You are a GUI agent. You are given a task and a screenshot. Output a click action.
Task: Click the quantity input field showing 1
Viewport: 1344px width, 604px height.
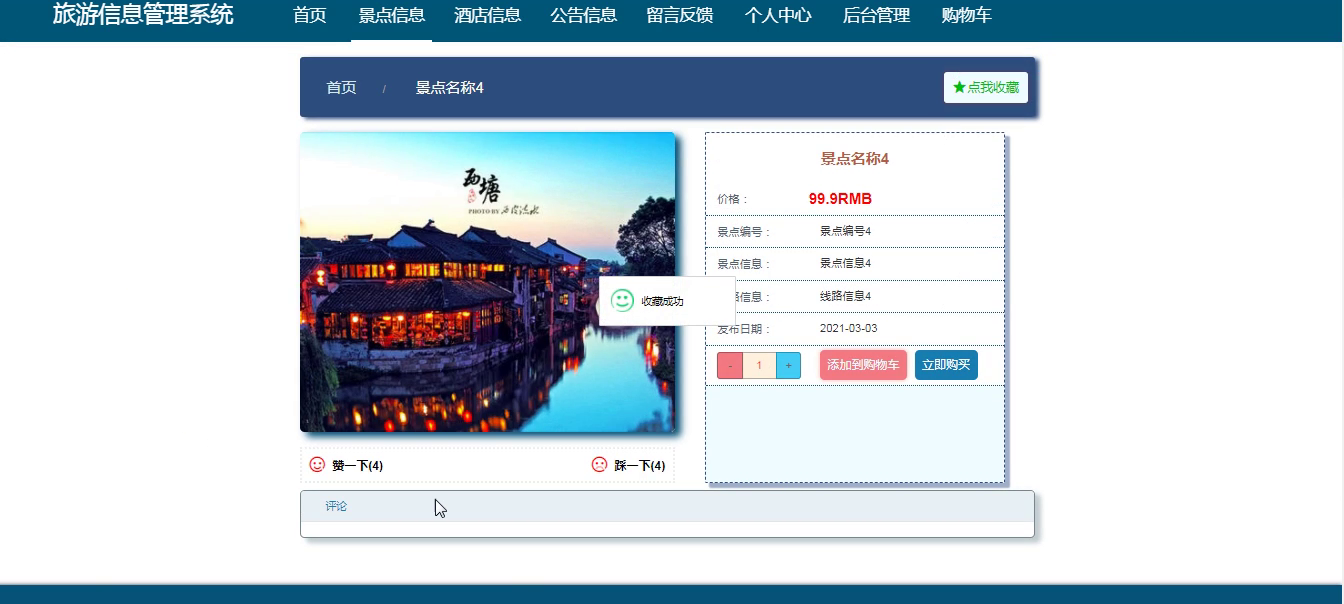coord(759,366)
